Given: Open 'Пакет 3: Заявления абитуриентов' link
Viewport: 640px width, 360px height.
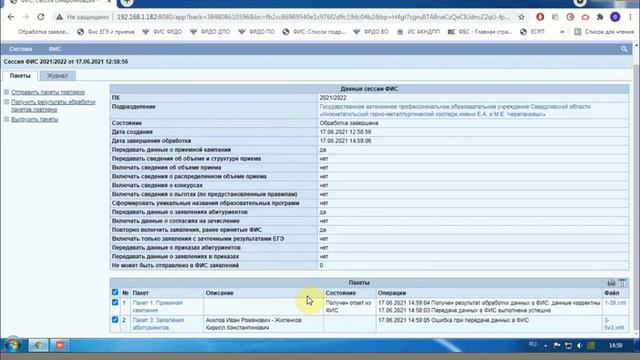Looking at the screenshot, I should [x=158, y=324].
